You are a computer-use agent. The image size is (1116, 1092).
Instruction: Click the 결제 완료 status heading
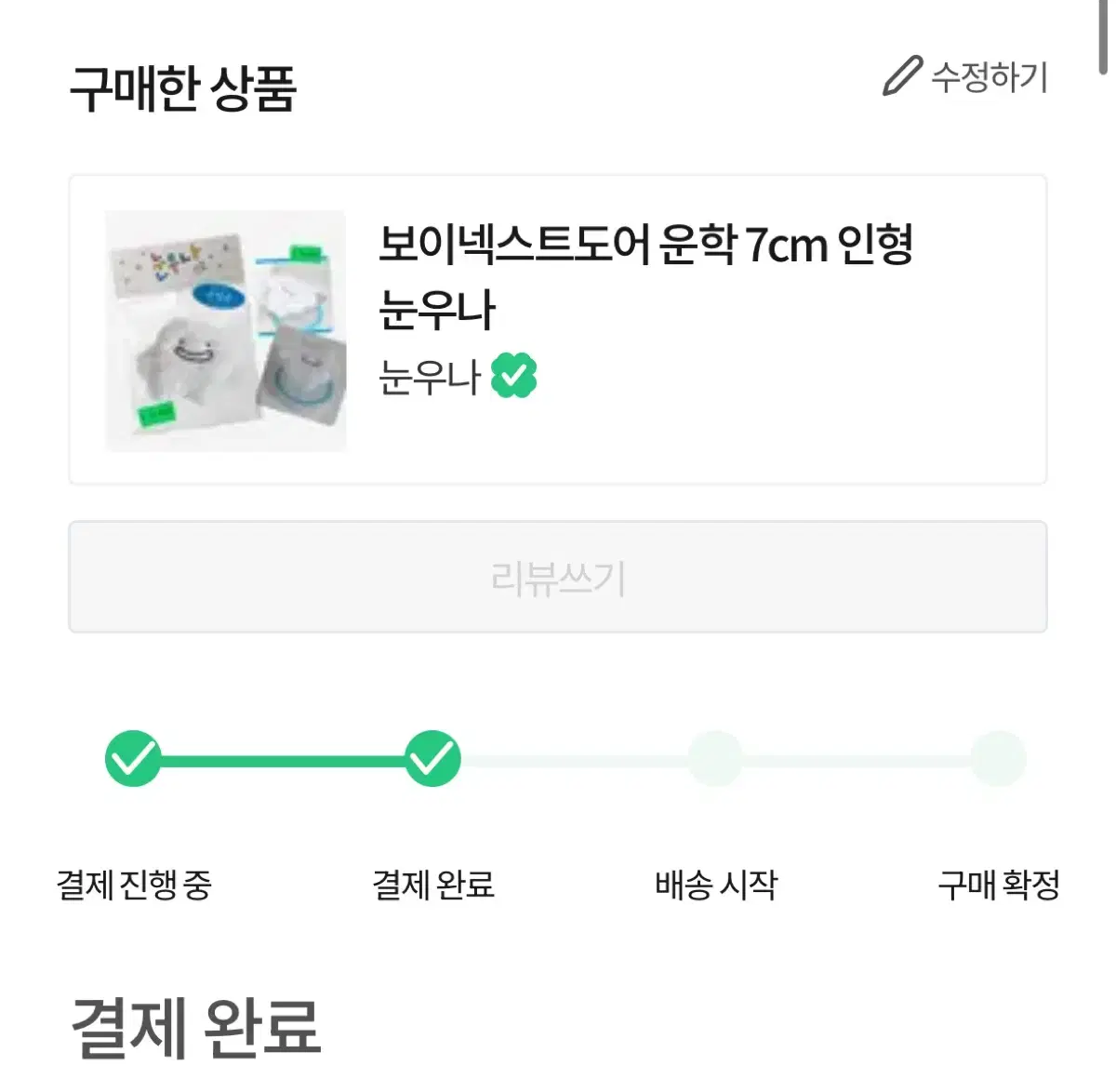pyautogui.click(x=196, y=1027)
